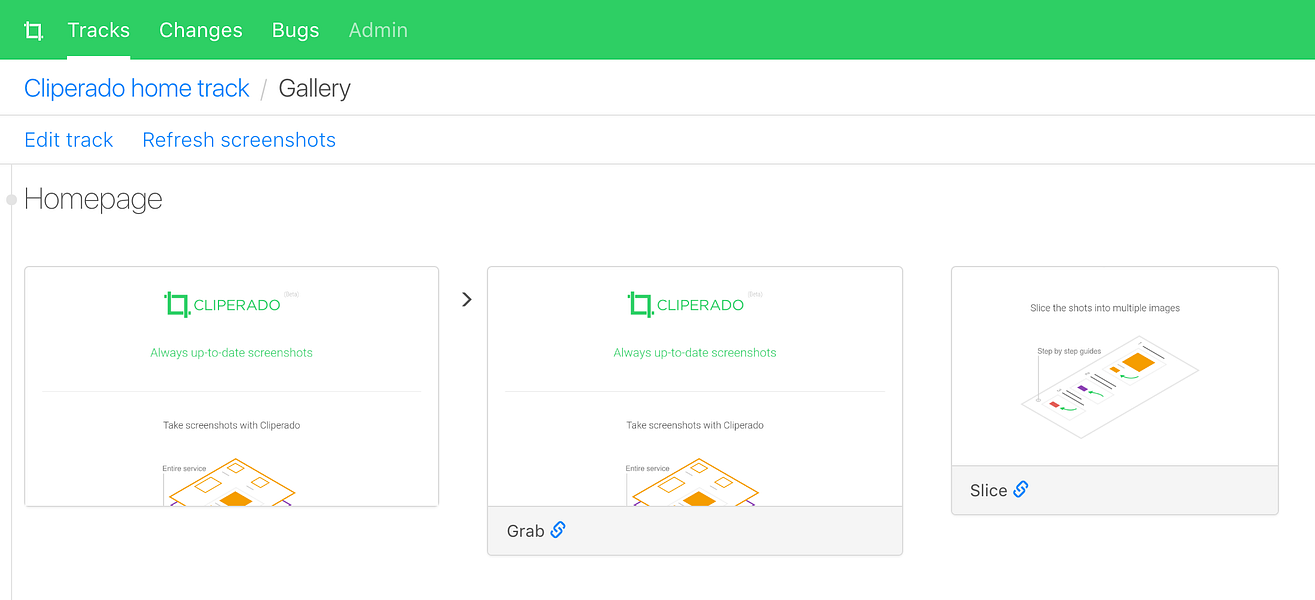Open the Bugs tab
Image resolution: width=1315 pixels, height=600 pixels.
[296, 30]
